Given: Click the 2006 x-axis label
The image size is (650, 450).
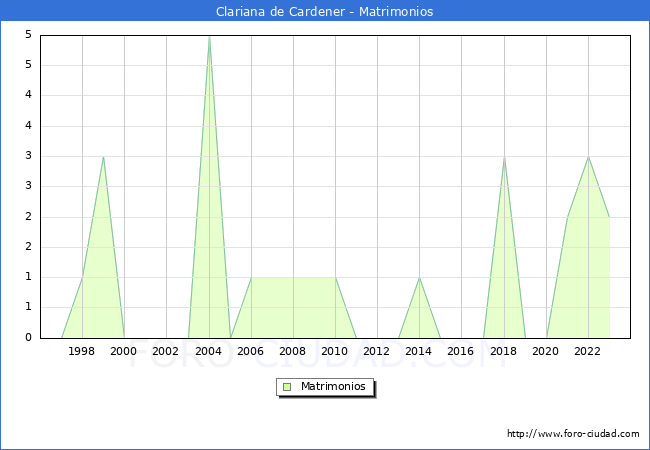Looking at the screenshot, I should (250, 351).
